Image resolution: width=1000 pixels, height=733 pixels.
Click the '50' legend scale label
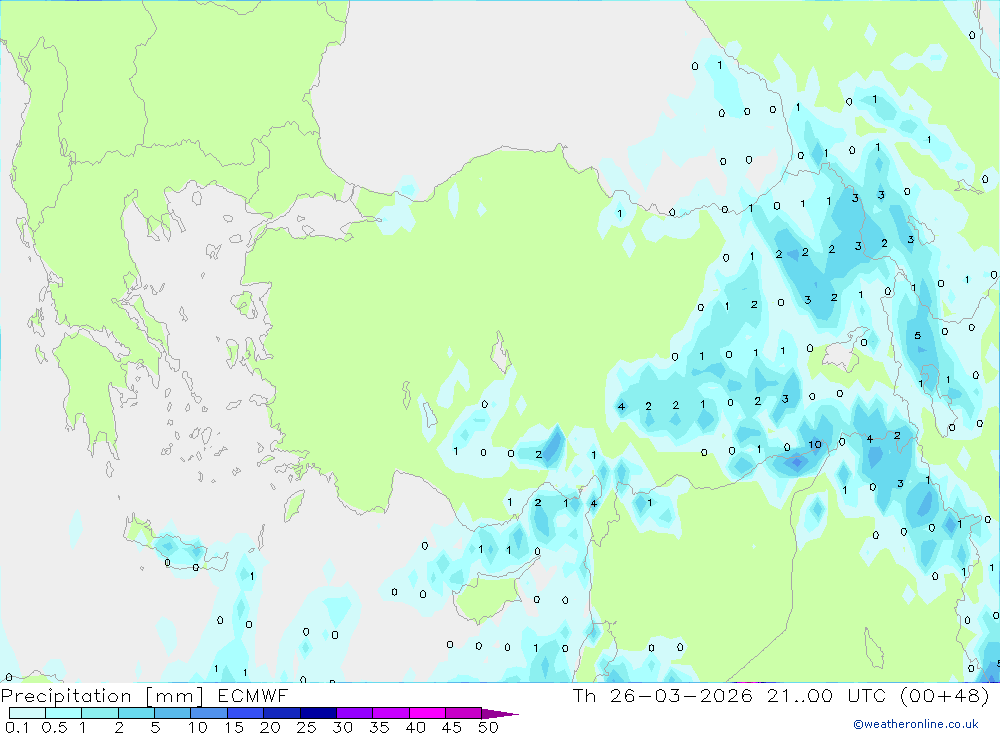488,727
